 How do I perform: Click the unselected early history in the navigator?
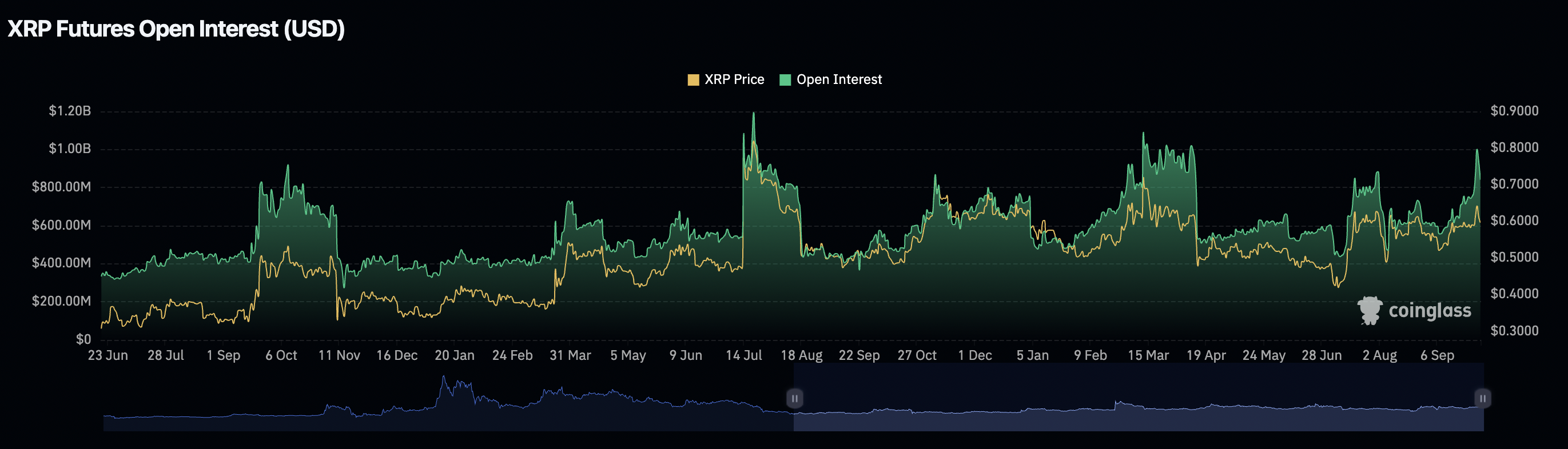click(x=448, y=397)
